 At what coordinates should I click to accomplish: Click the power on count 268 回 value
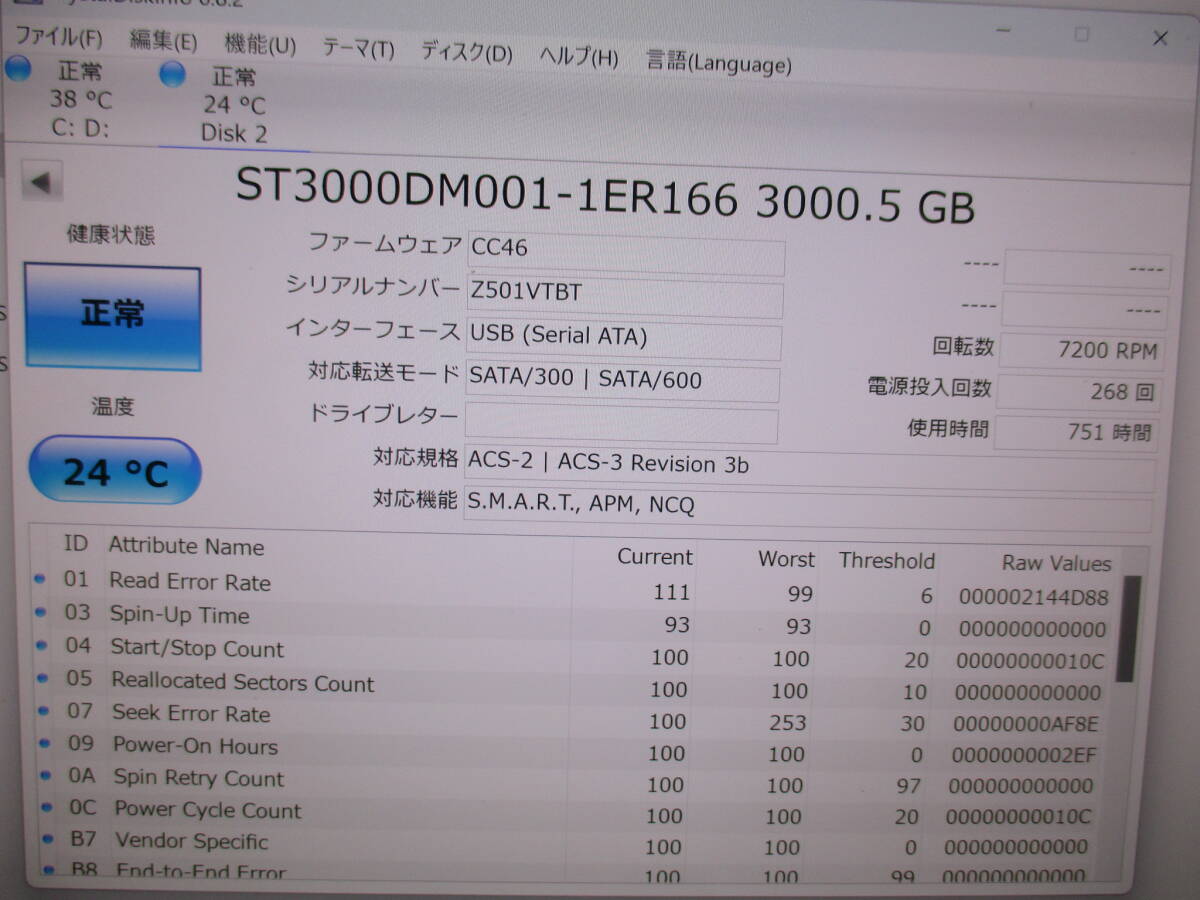pos(1079,391)
